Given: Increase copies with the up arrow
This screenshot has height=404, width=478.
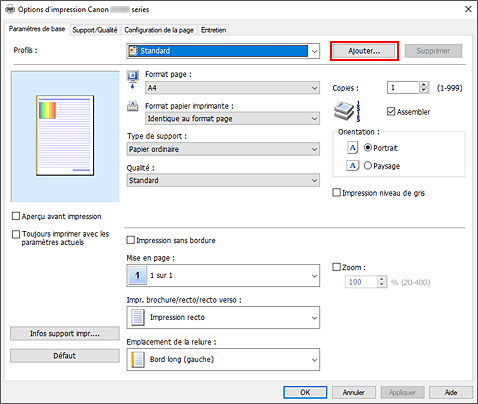Looking at the screenshot, I should [x=424, y=85].
